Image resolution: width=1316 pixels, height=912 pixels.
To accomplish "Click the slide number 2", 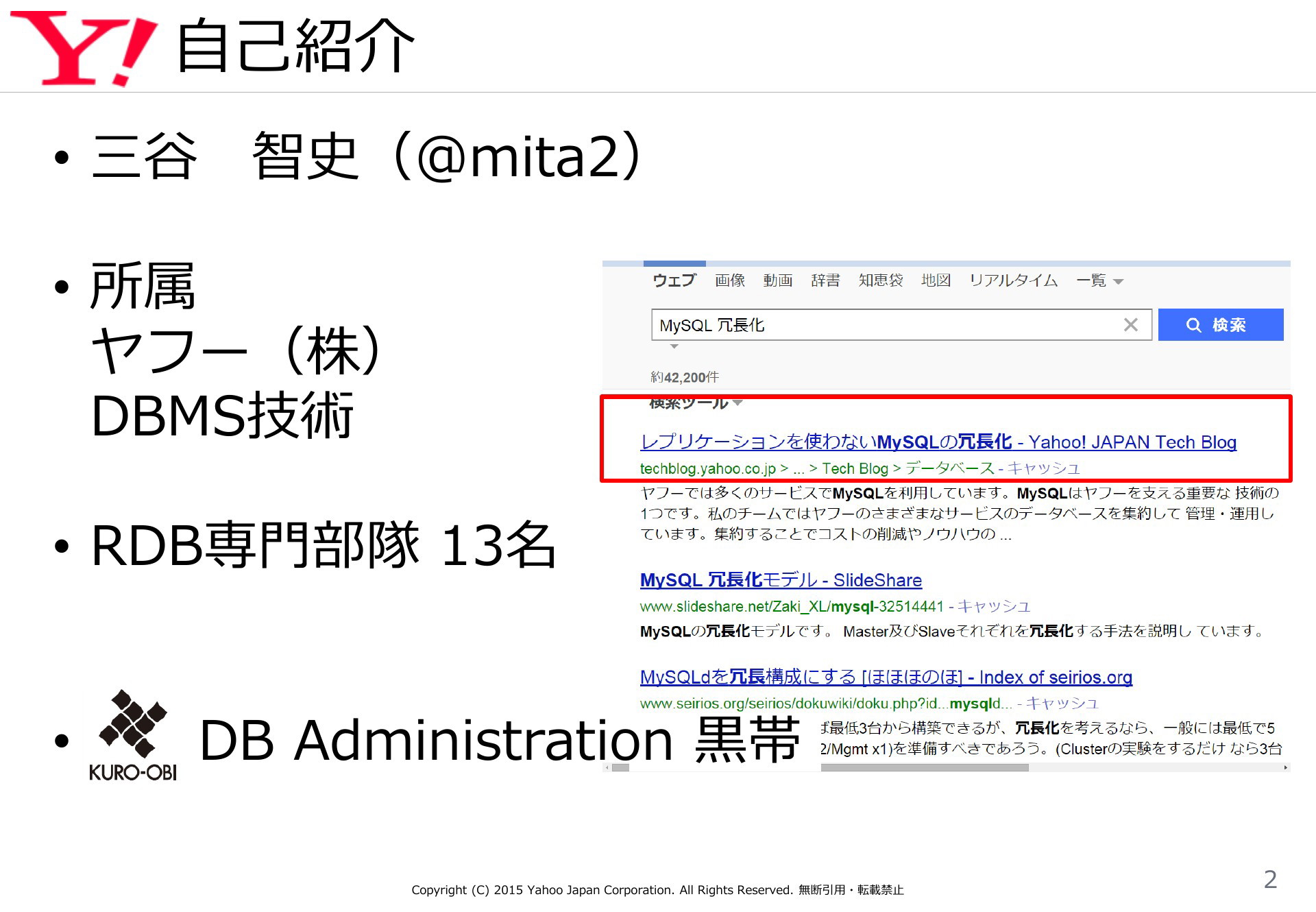I will [x=1270, y=879].
